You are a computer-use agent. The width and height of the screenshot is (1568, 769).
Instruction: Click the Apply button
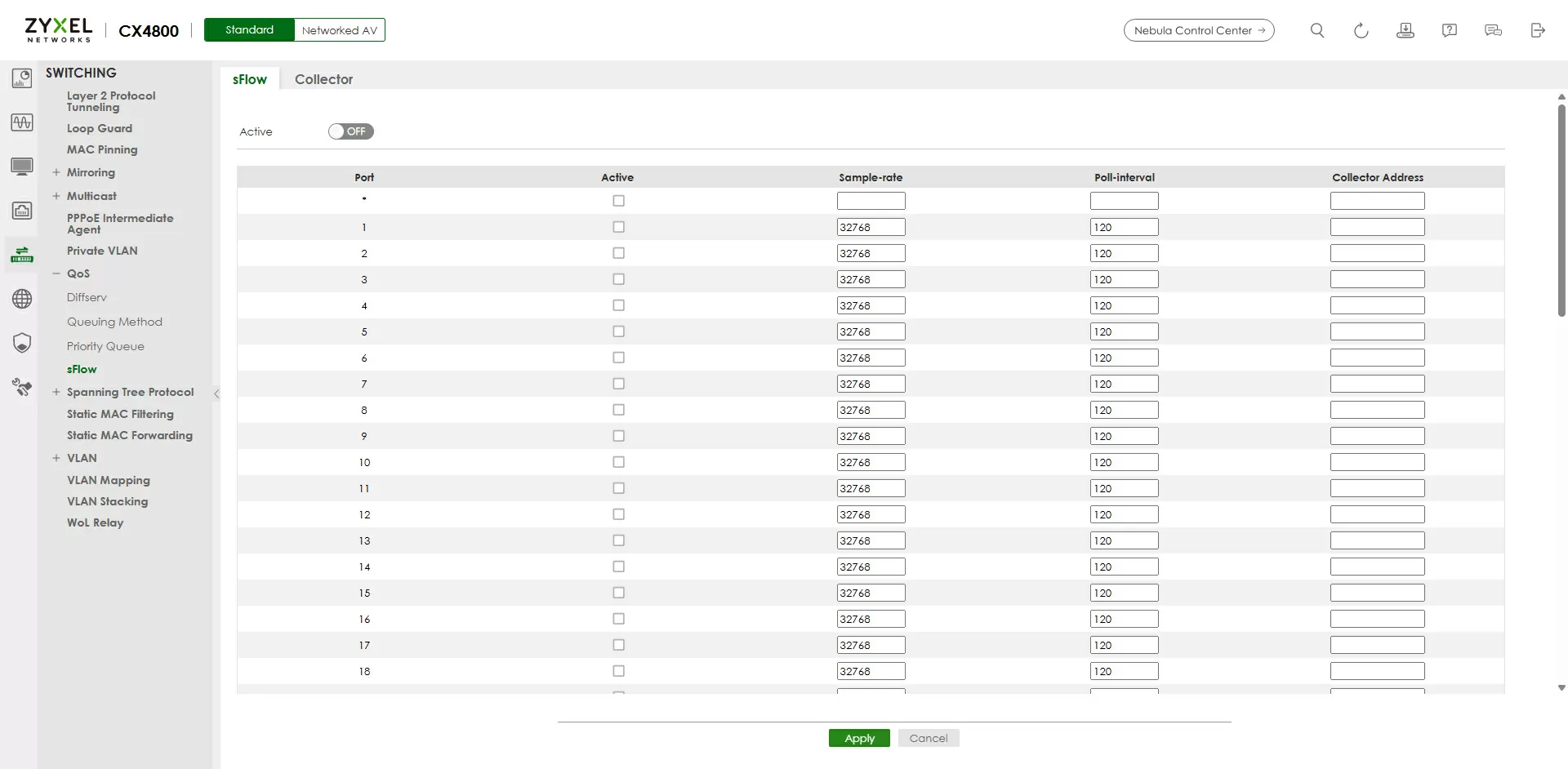859,738
